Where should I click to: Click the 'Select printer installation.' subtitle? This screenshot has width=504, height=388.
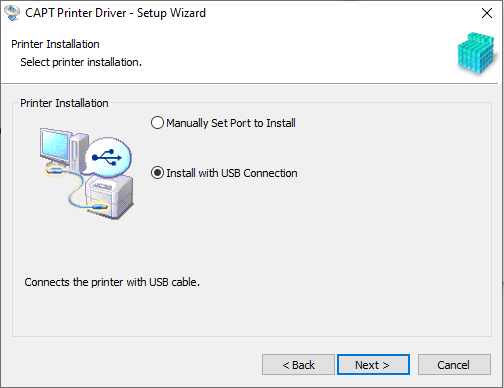[x=81, y=62]
